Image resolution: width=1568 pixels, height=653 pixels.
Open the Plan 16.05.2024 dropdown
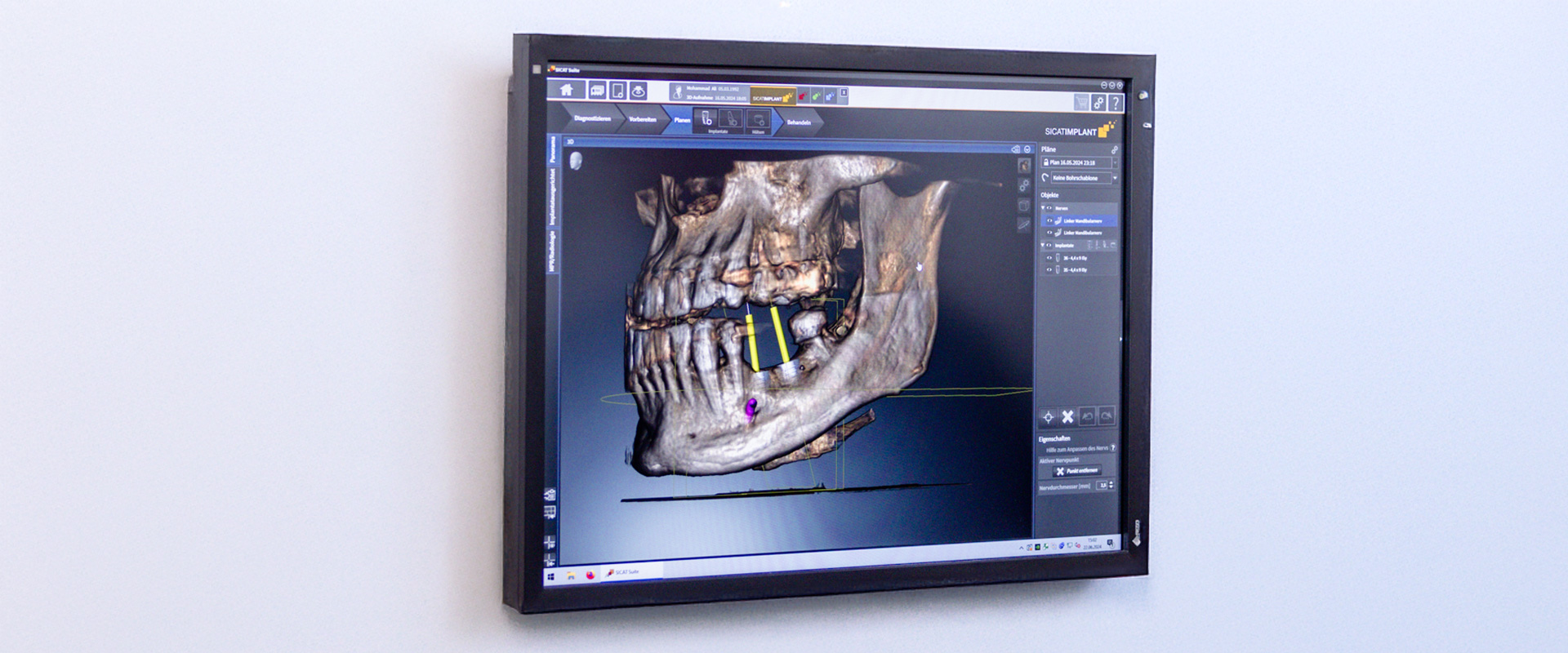(x=1115, y=163)
